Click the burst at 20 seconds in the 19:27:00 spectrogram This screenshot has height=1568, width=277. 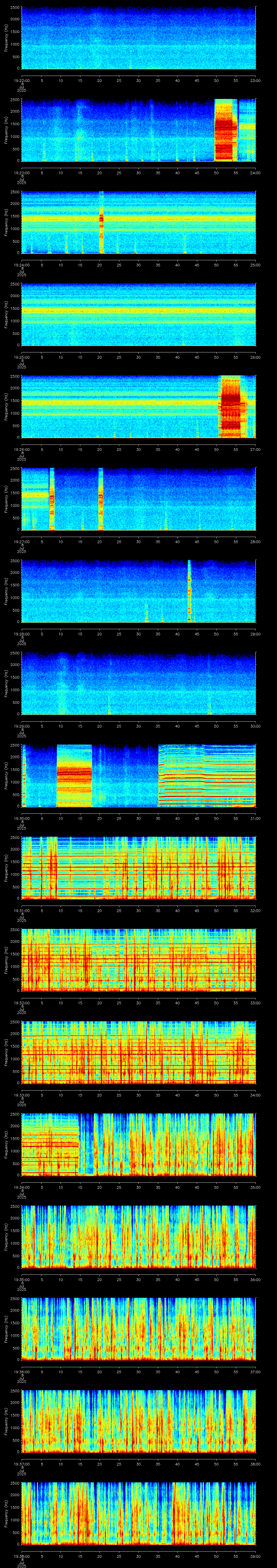100,499
